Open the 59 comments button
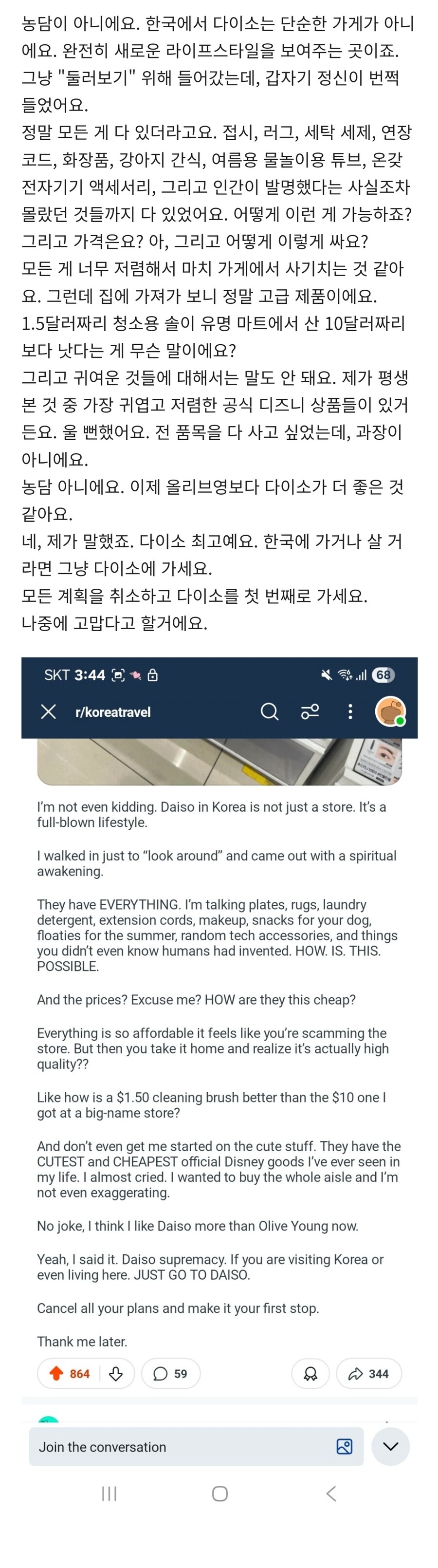Image resolution: width=438 pixels, height=1568 pixels. [170, 1374]
